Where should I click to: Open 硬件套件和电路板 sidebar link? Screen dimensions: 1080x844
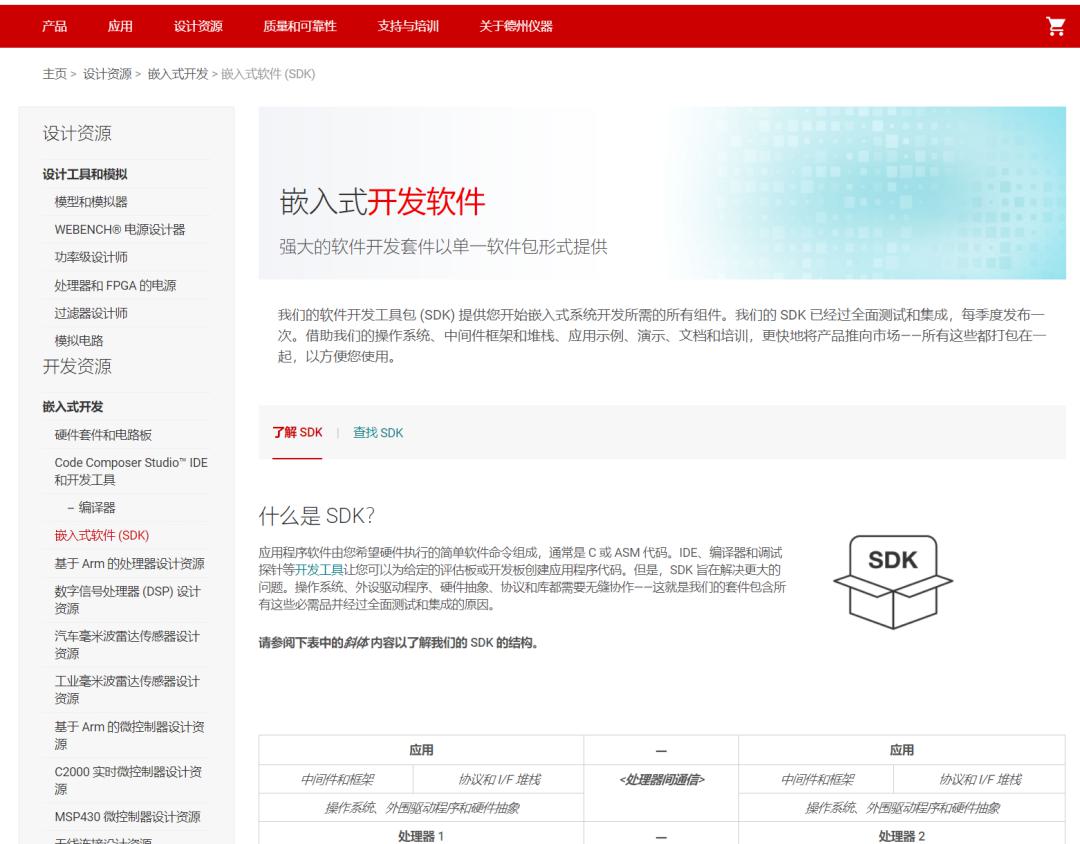coord(103,435)
